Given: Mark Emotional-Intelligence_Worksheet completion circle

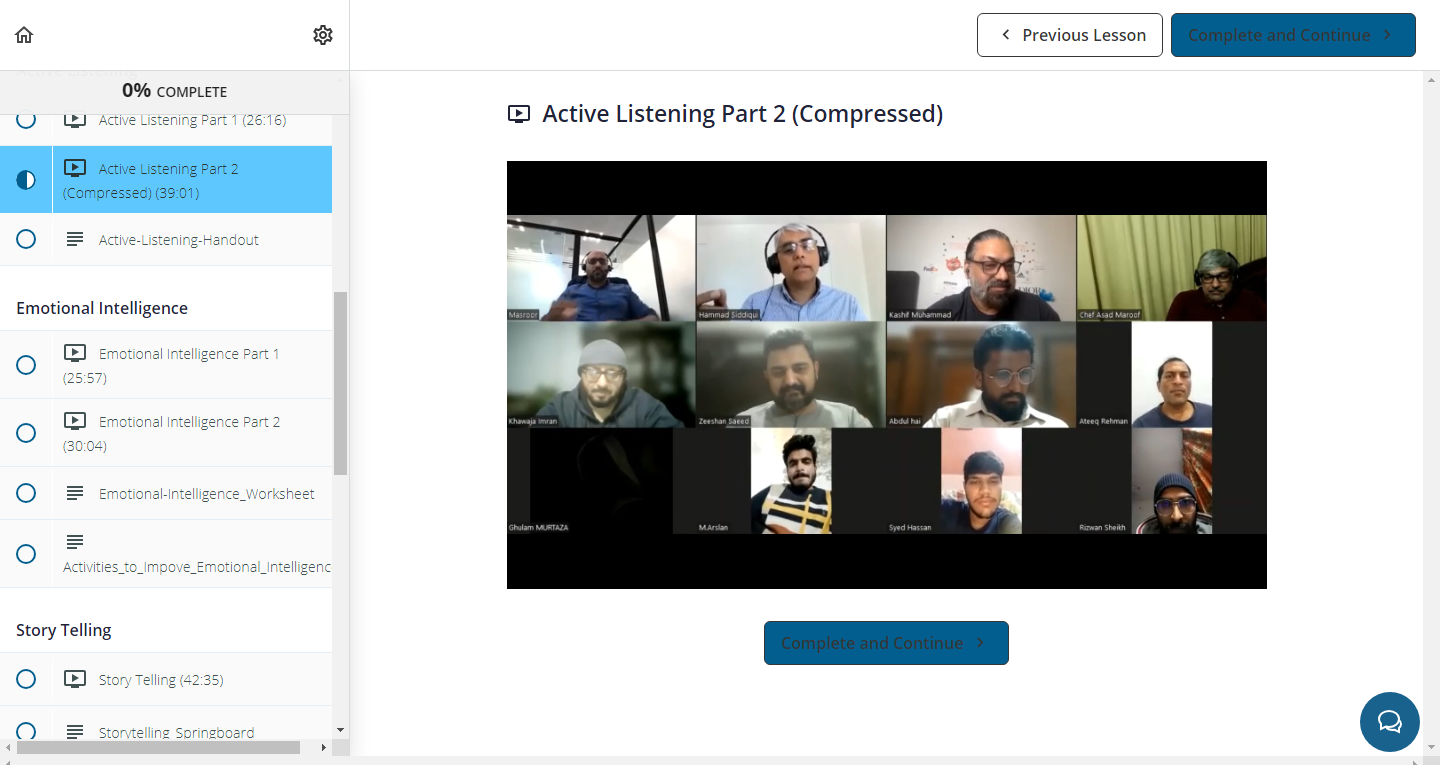Looking at the screenshot, I should (26, 493).
